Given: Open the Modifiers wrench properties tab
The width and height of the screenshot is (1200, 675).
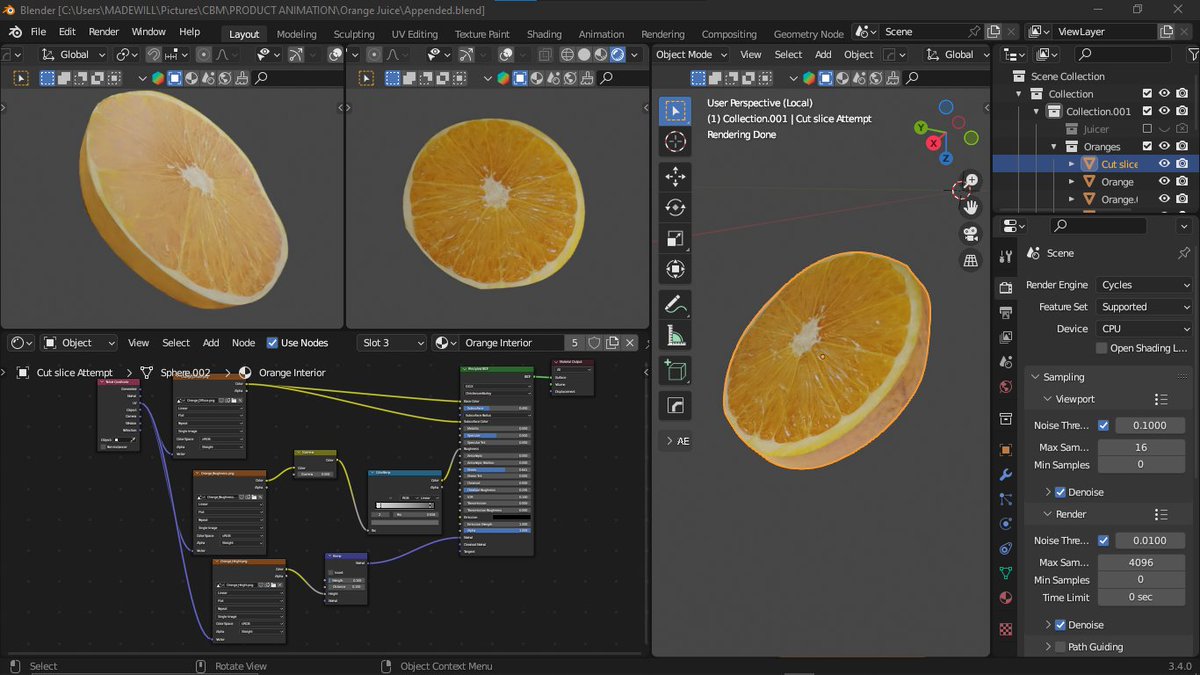Looking at the screenshot, I should [x=1006, y=475].
